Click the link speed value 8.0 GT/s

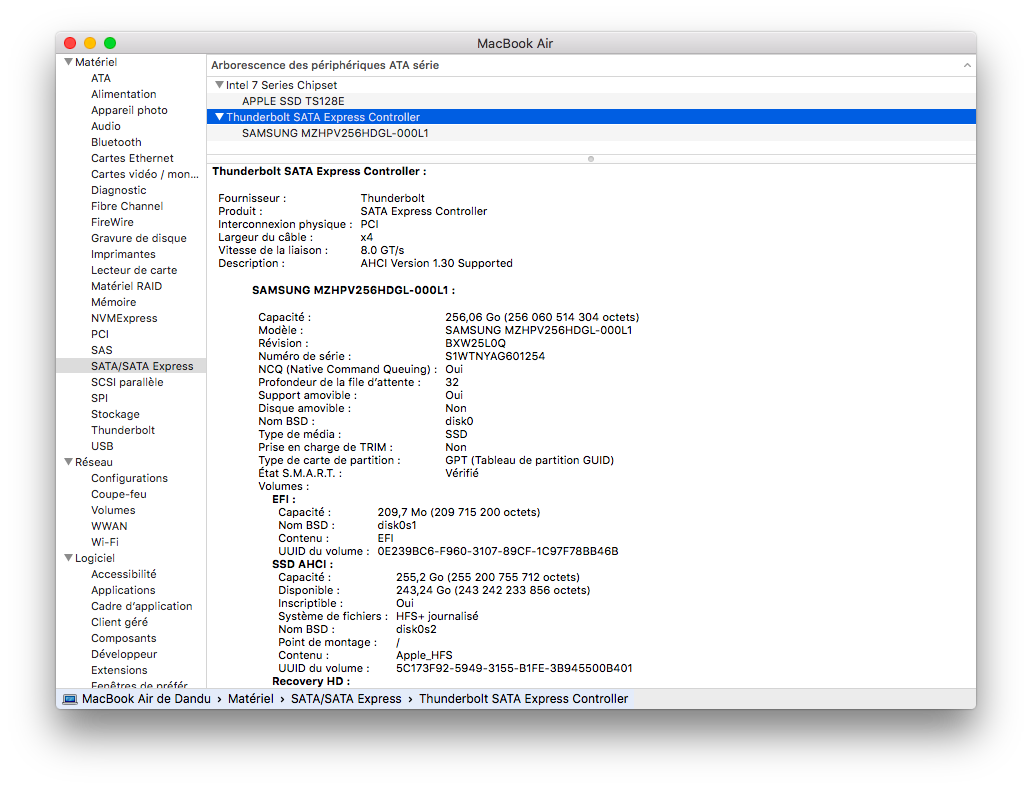pos(382,250)
